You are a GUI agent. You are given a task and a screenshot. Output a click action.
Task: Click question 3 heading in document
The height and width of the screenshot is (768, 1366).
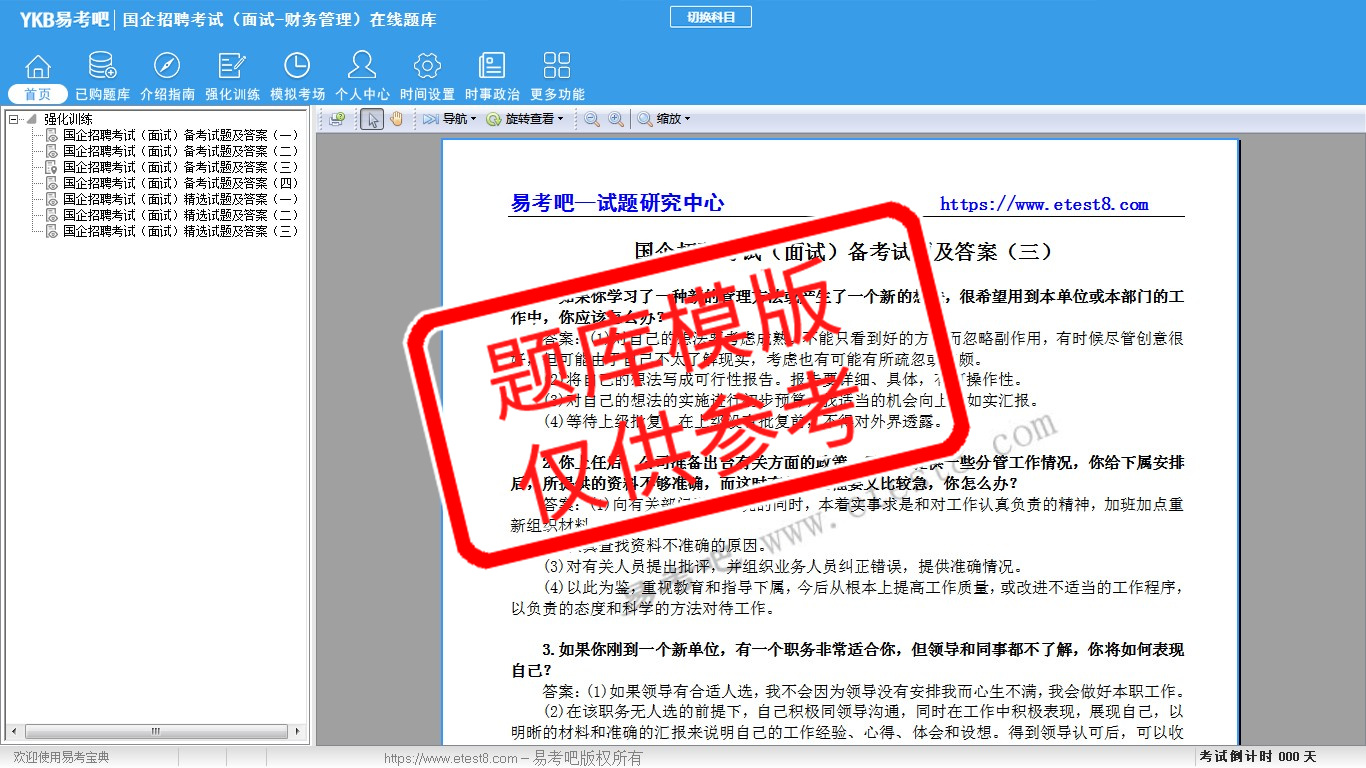coord(847,659)
